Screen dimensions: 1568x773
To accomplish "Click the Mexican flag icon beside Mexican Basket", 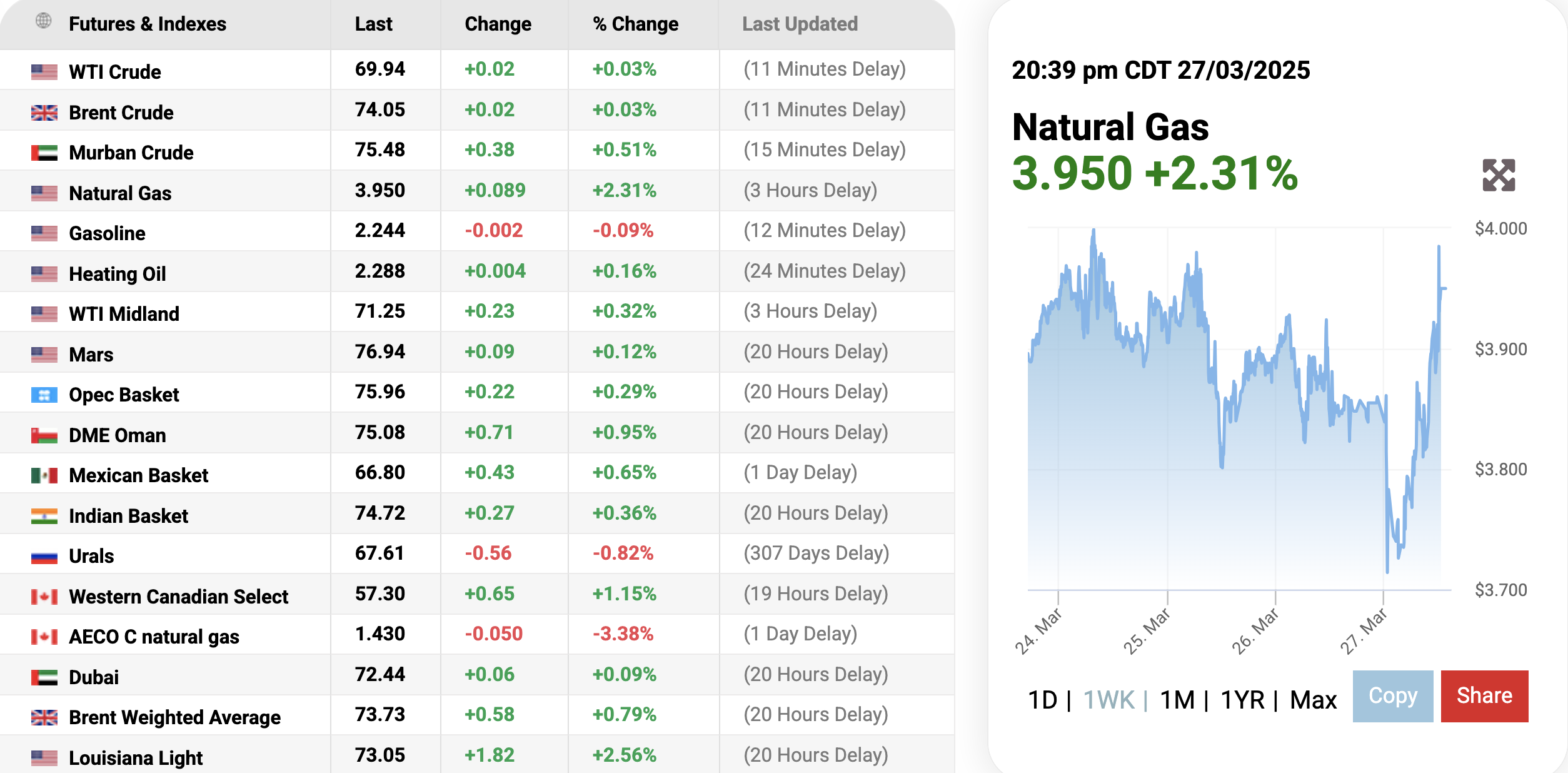I will [x=44, y=475].
